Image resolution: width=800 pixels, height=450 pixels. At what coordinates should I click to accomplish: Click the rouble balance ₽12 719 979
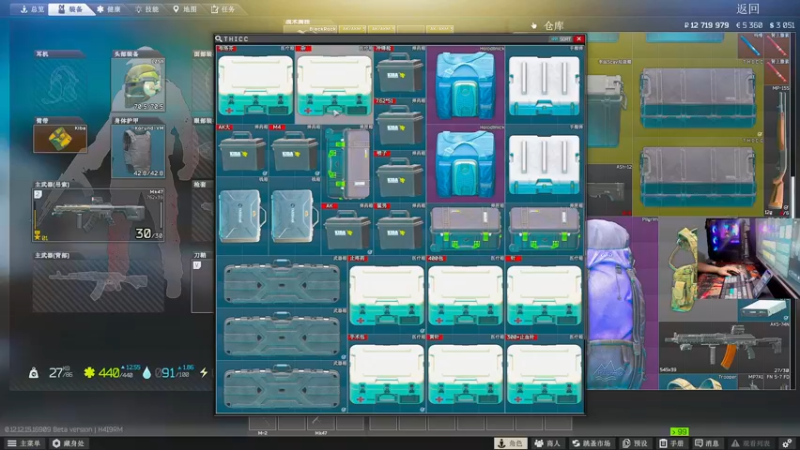[x=706, y=25]
